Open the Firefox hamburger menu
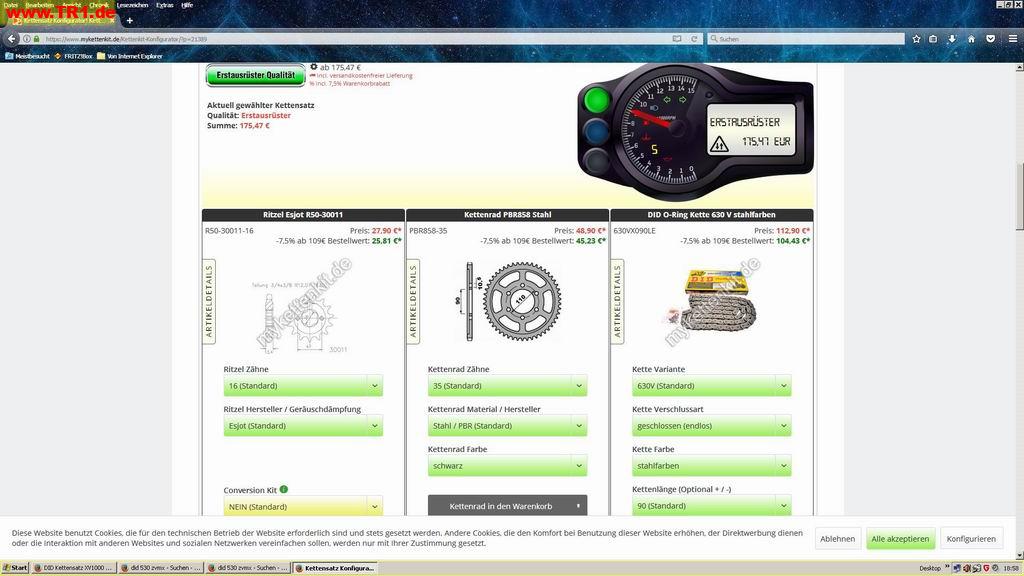 1012,39
